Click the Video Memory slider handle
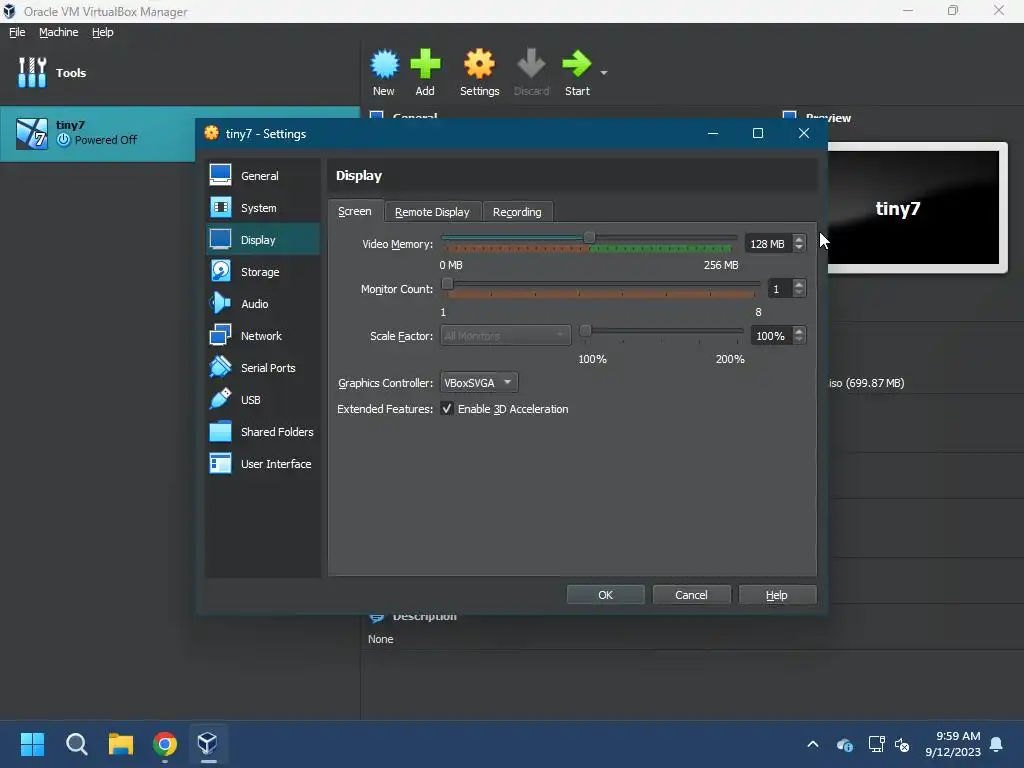This screenshot has width=1024, height=768. (589, 238)
